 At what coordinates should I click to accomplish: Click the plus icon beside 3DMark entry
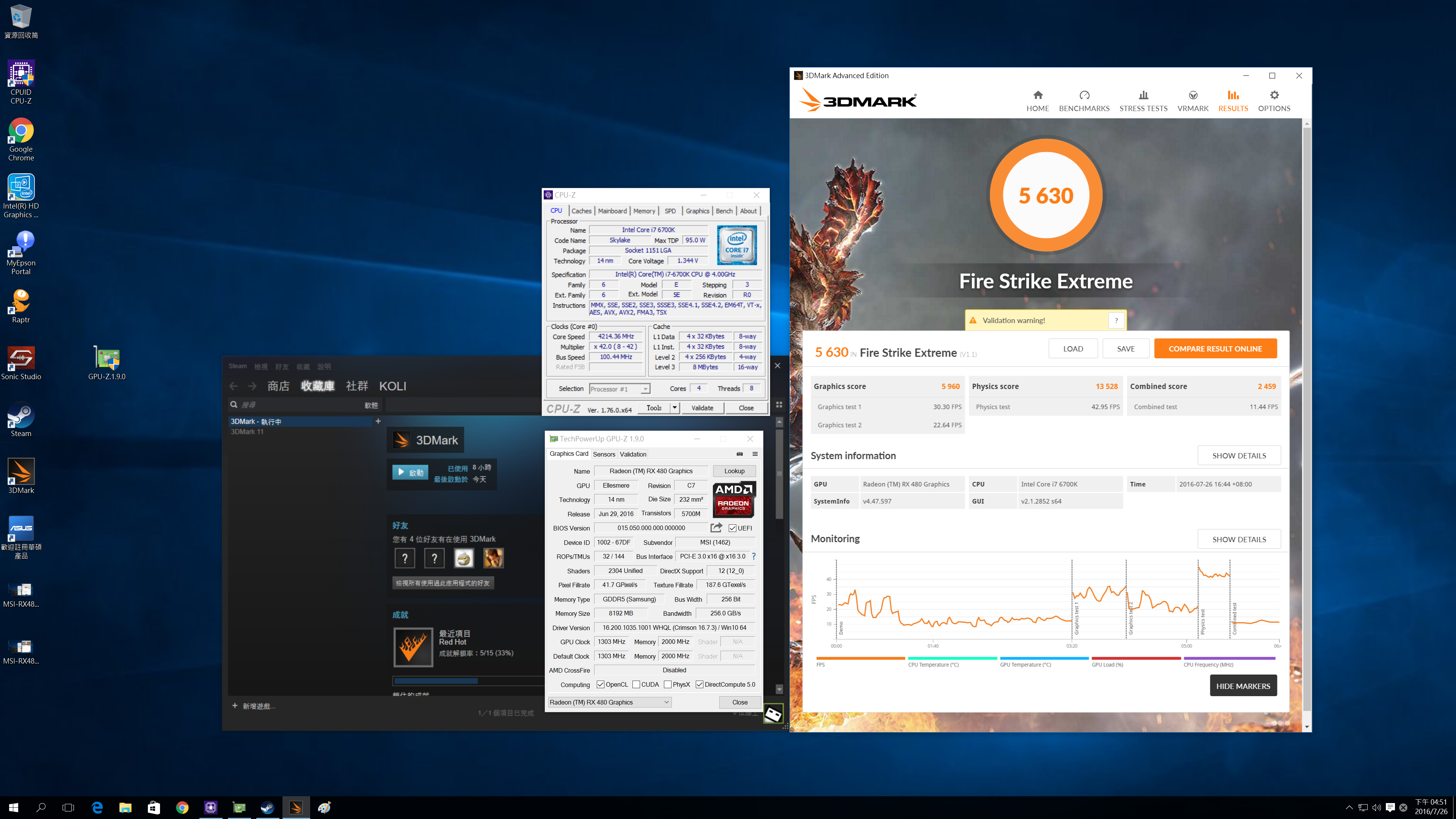(378, 421)
